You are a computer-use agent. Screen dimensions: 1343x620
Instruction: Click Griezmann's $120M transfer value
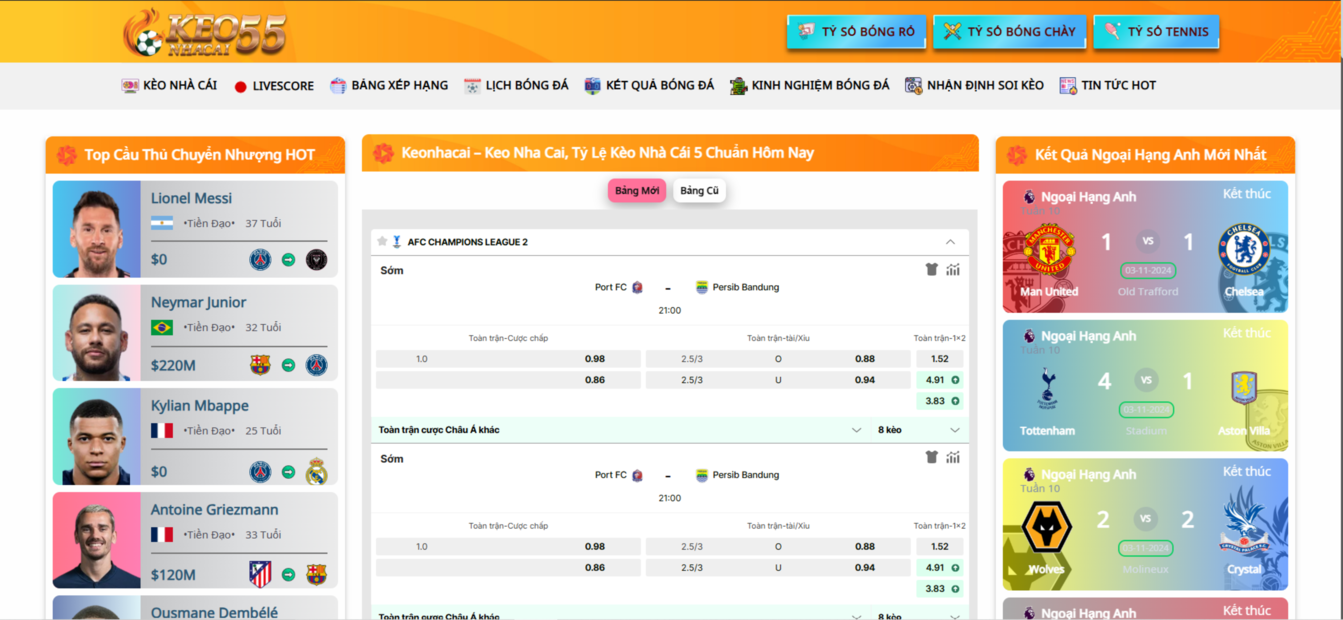point(173,575)
